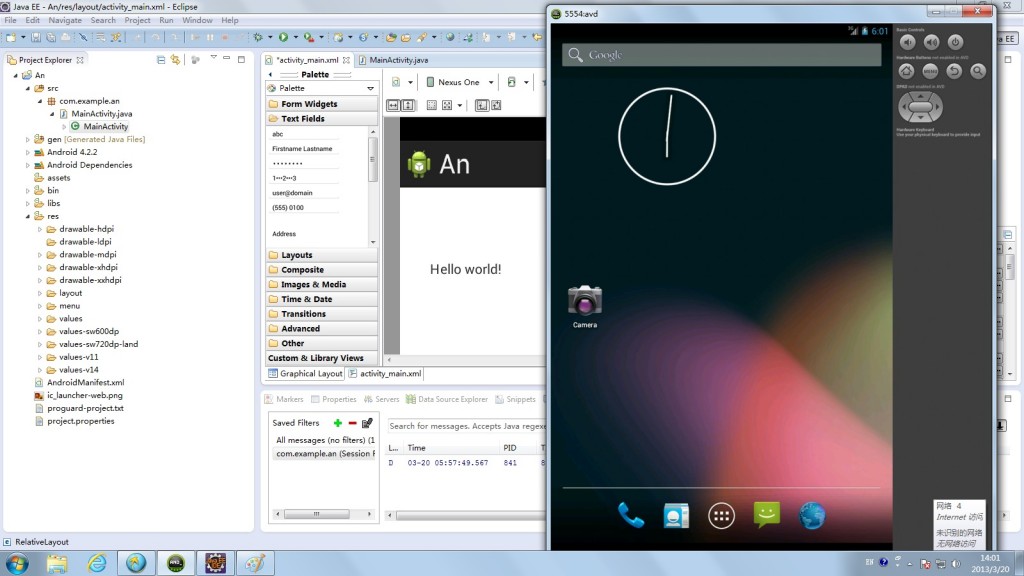
Task: Select AndroidManifest.xml in Project Explorer
Action: 85,382
